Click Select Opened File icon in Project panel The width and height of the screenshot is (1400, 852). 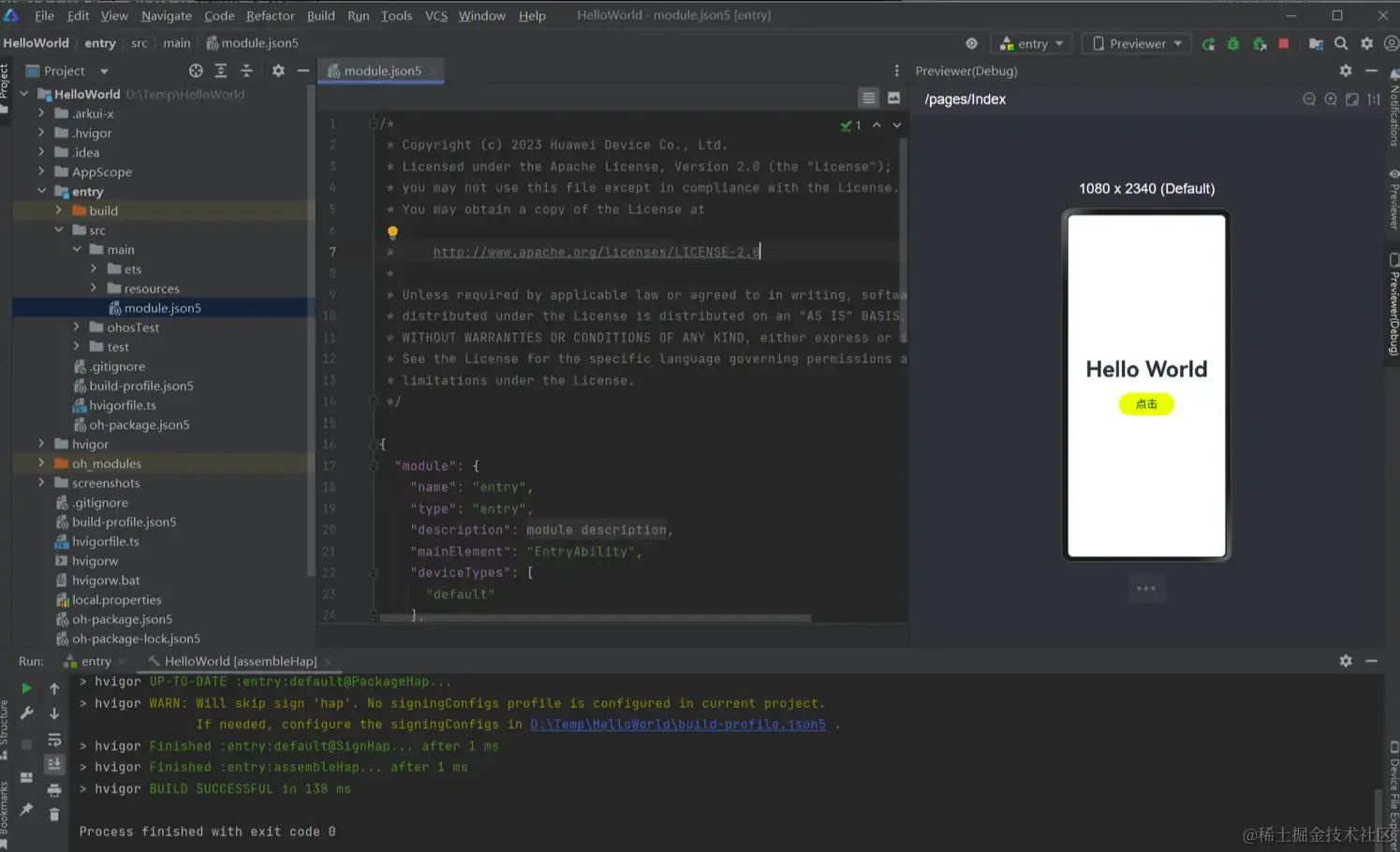196,70
